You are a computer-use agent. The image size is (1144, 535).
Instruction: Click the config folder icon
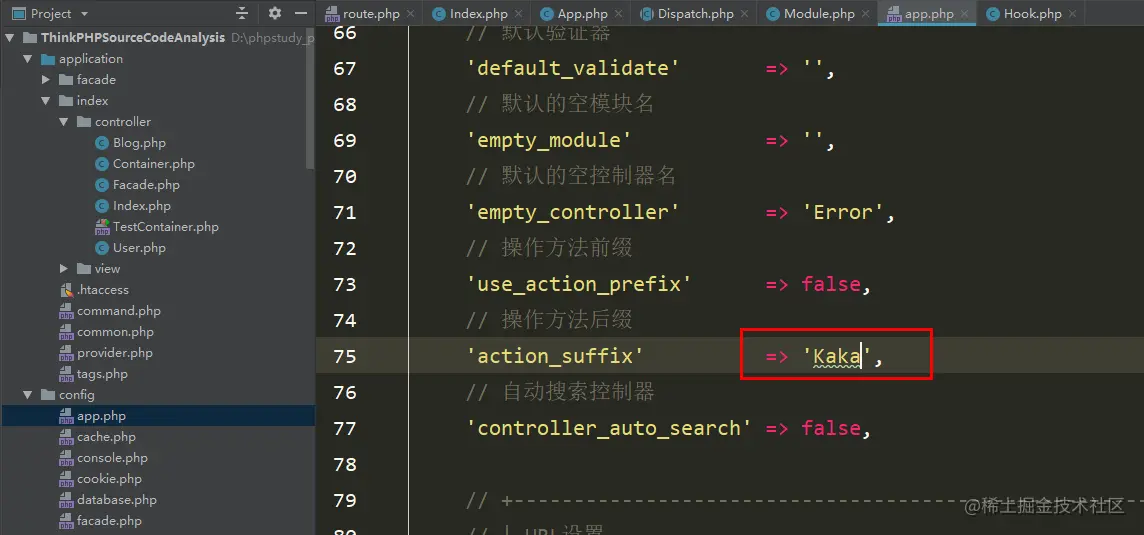click(47, 395)
